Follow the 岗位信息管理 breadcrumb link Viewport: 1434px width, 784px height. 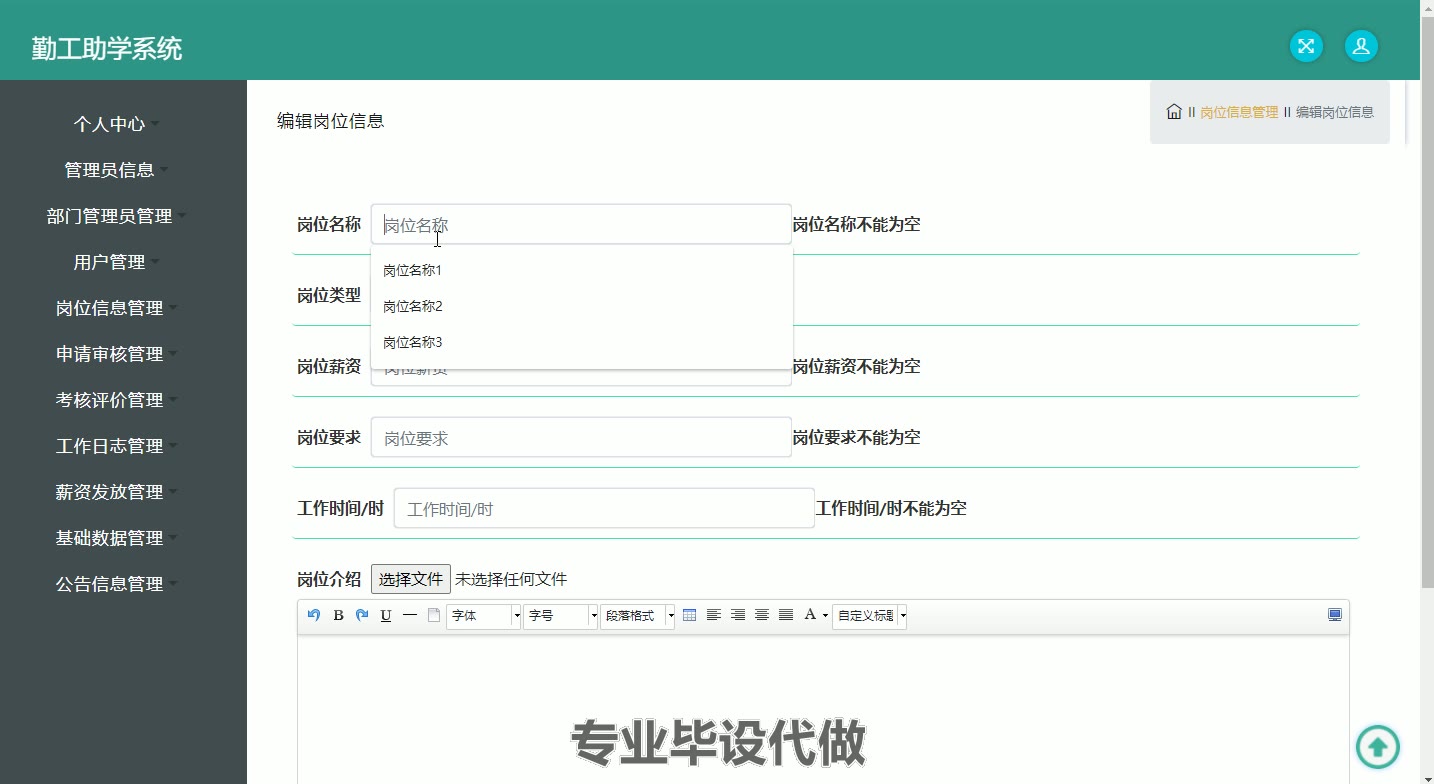[x=1238, y=112]
